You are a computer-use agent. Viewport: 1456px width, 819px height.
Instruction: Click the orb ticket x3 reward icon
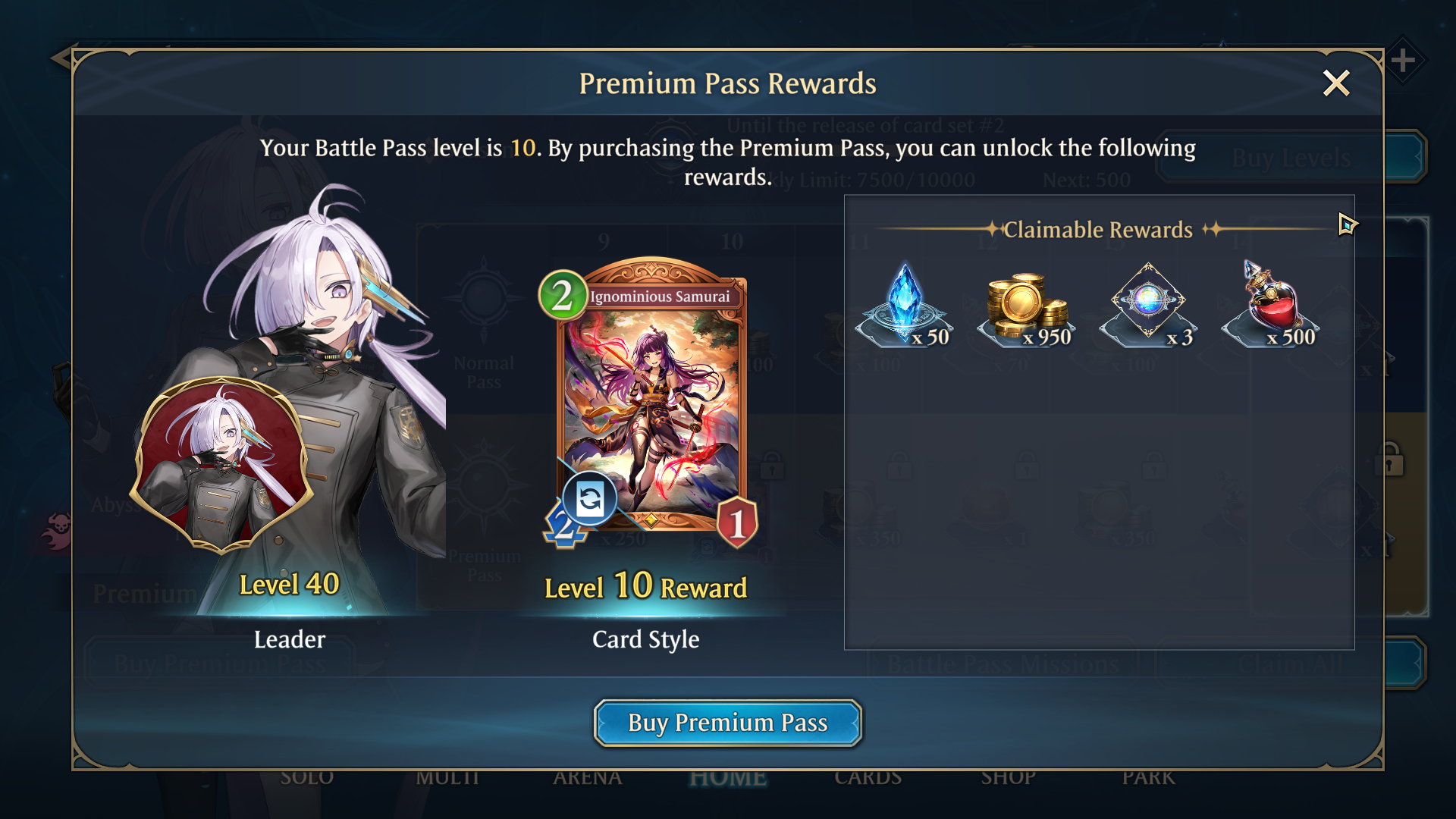1147,305
